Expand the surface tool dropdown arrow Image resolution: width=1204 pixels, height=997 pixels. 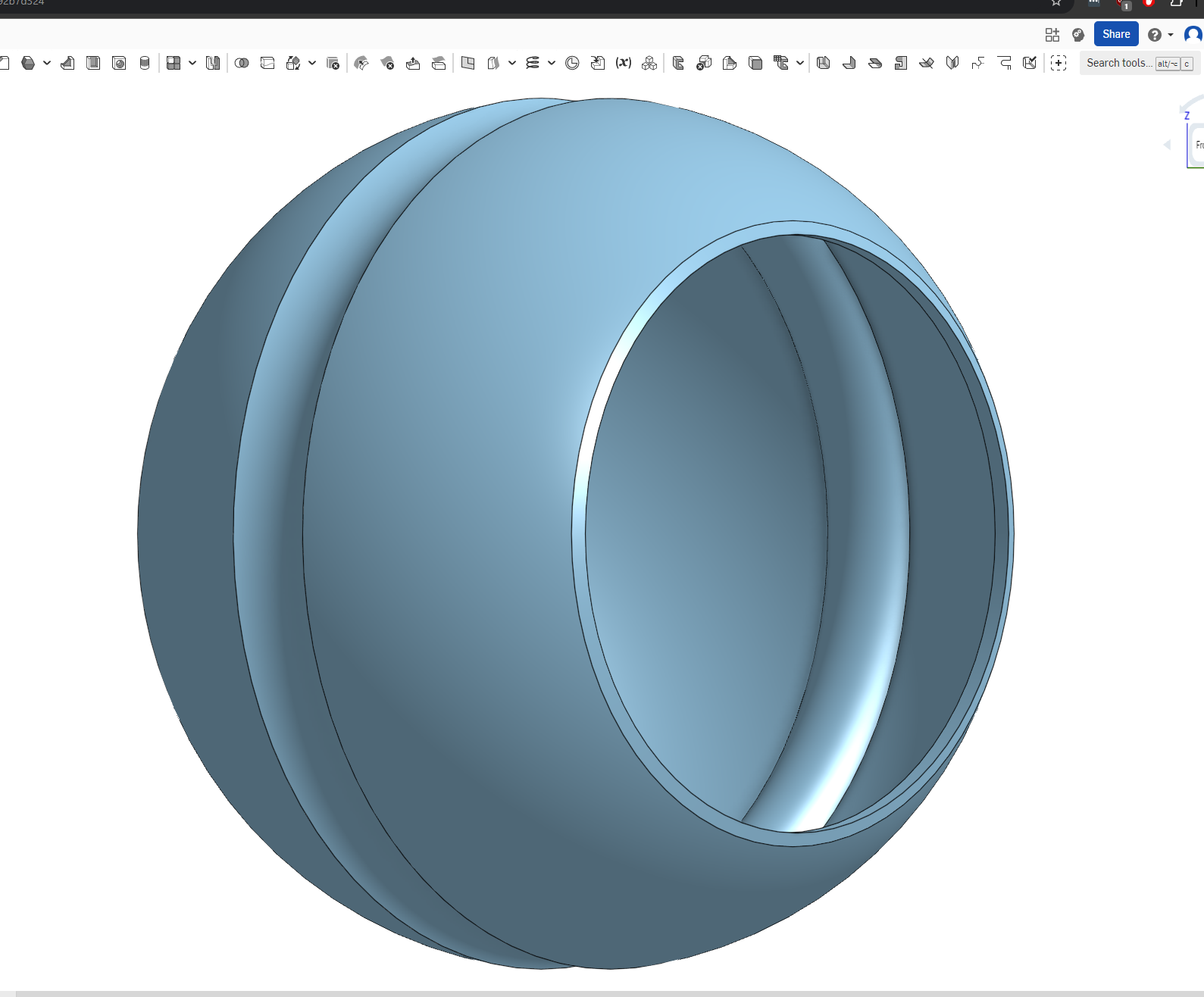coord(512,63)
